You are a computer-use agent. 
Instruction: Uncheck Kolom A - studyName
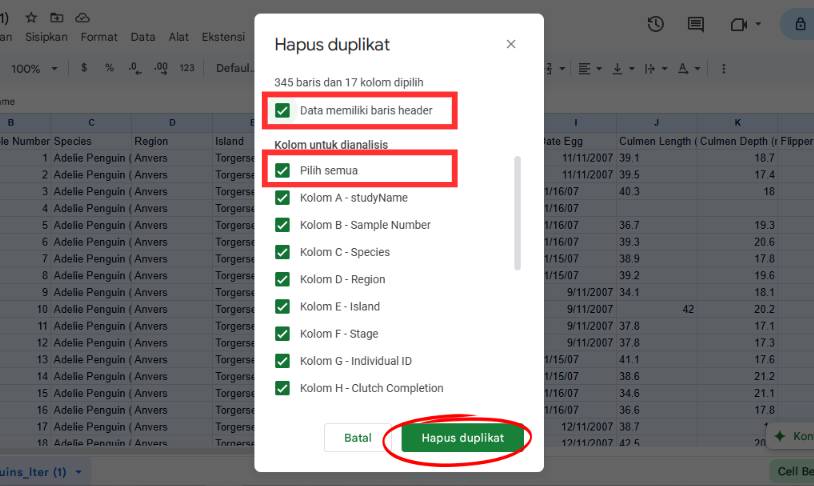click(282, 198)
